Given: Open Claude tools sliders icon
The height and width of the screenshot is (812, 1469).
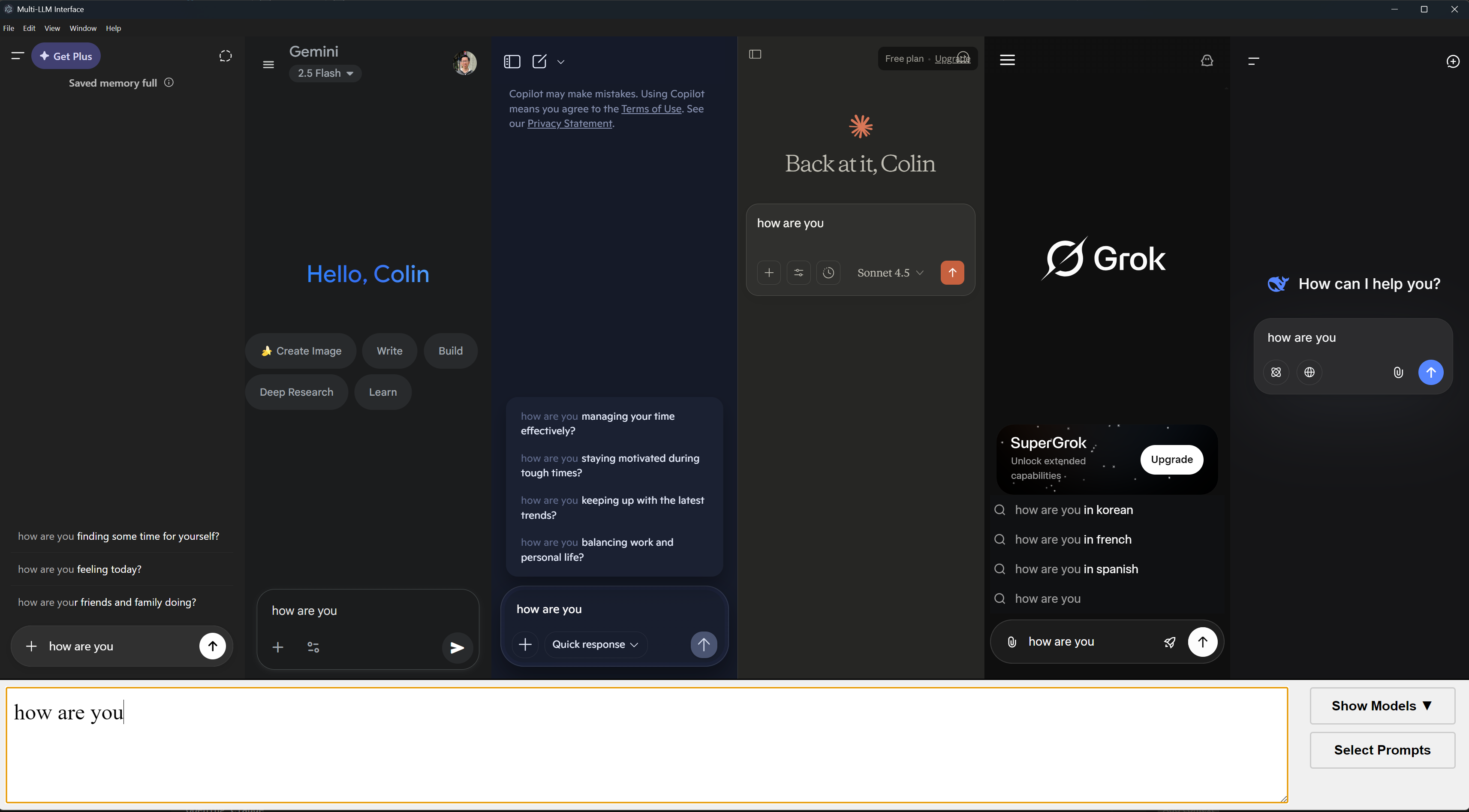Looking at the screenshot, I should pos(799,273).
